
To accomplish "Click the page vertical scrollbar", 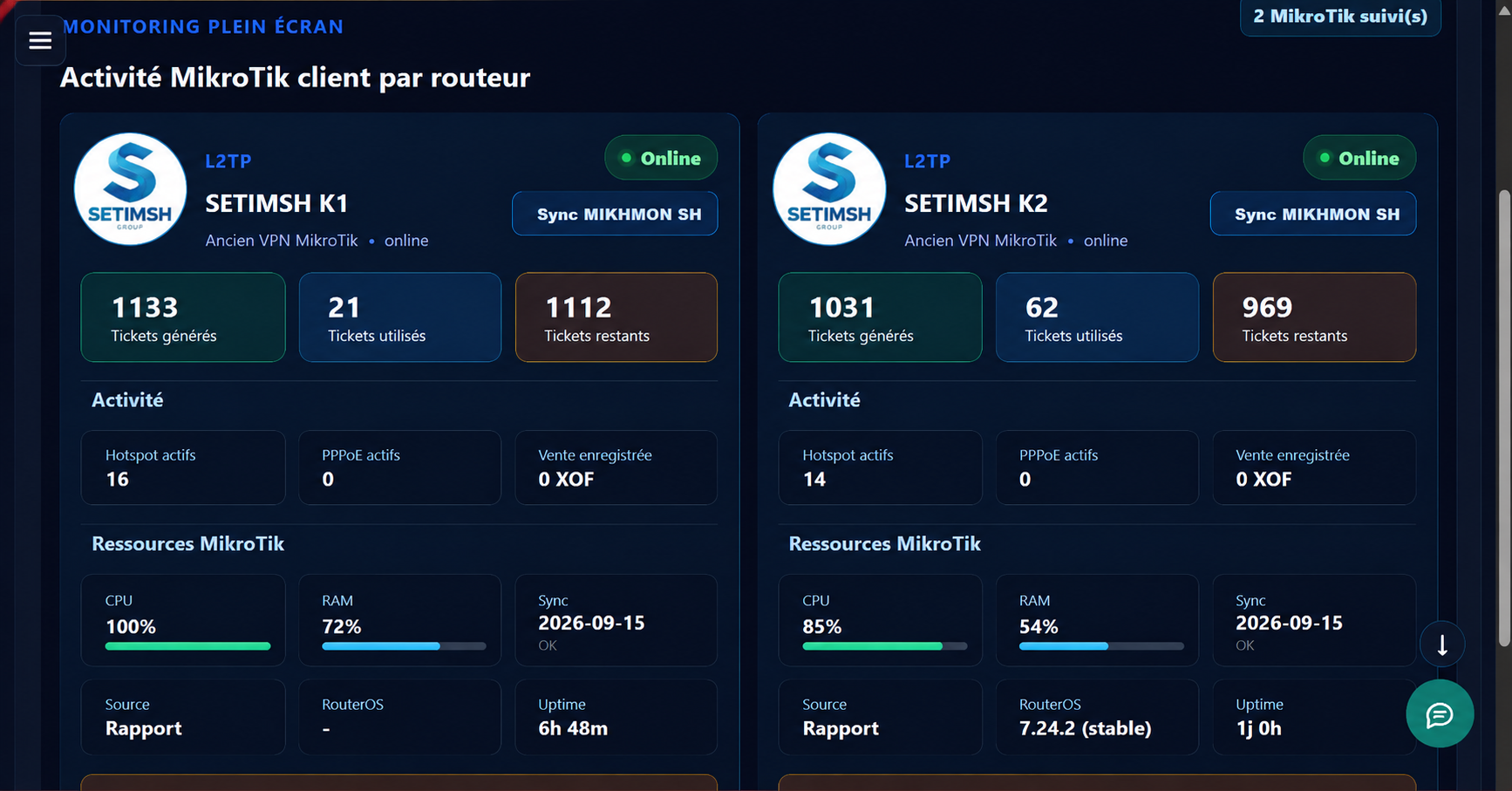I will [x=1504, y=419].
